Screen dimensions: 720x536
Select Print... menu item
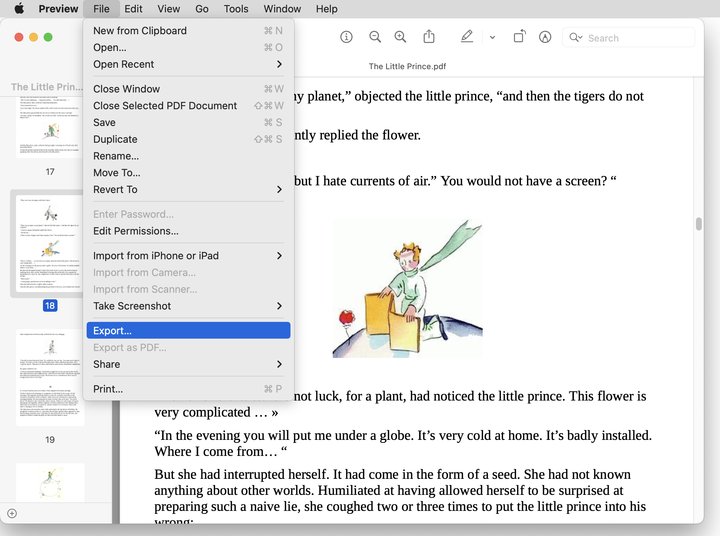pyautogui.click(x=188, y=389)
